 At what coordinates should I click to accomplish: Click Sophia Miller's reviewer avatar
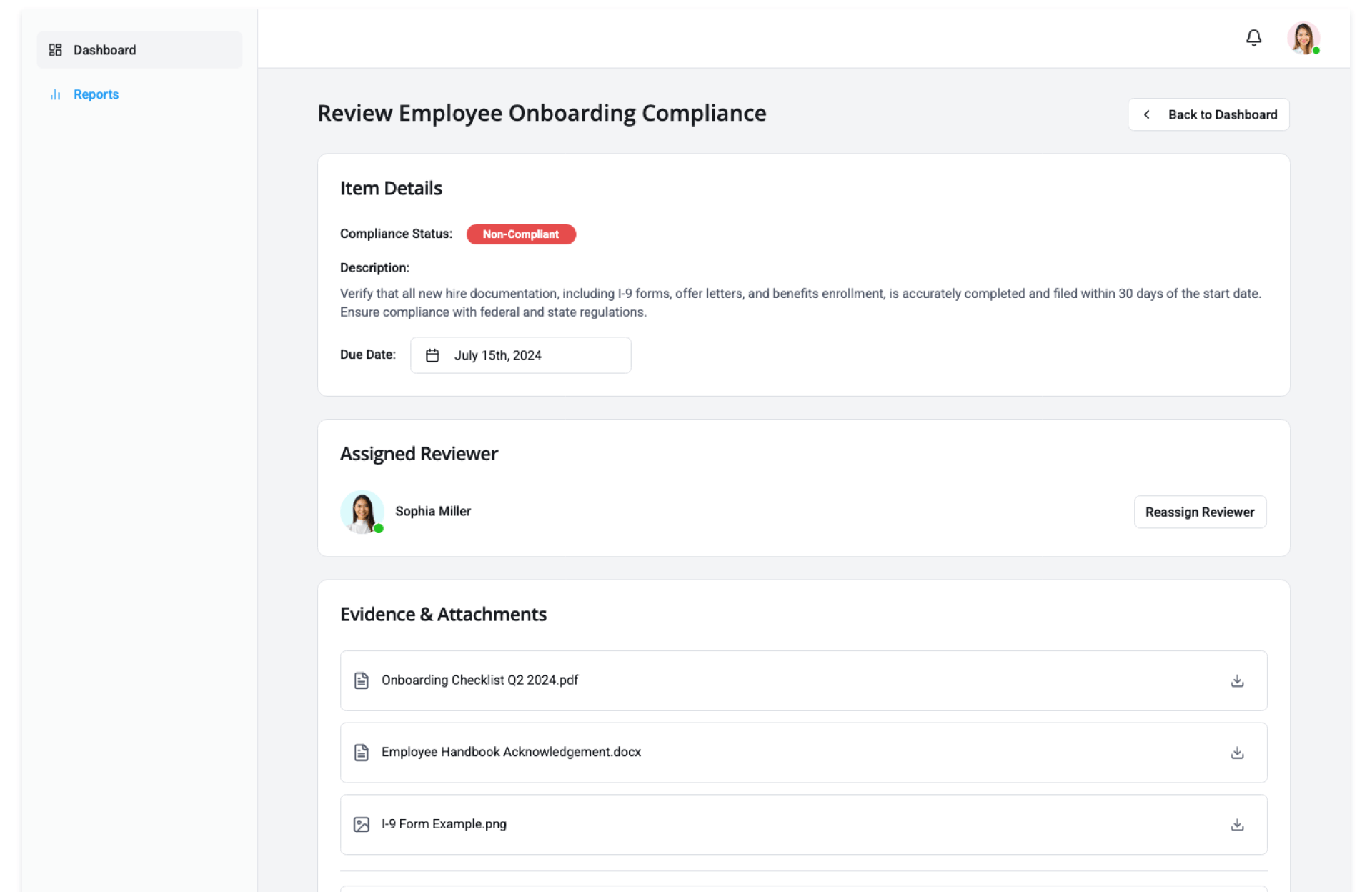362,512
